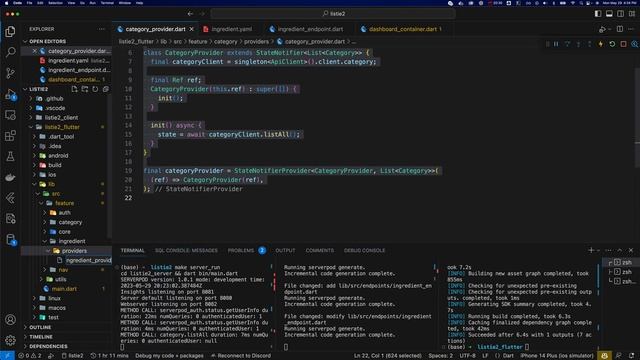Click the iPhone 14 Plus device selector
Image resolution: width=640 pixels, height=360 pixels.
pos(557,356)
